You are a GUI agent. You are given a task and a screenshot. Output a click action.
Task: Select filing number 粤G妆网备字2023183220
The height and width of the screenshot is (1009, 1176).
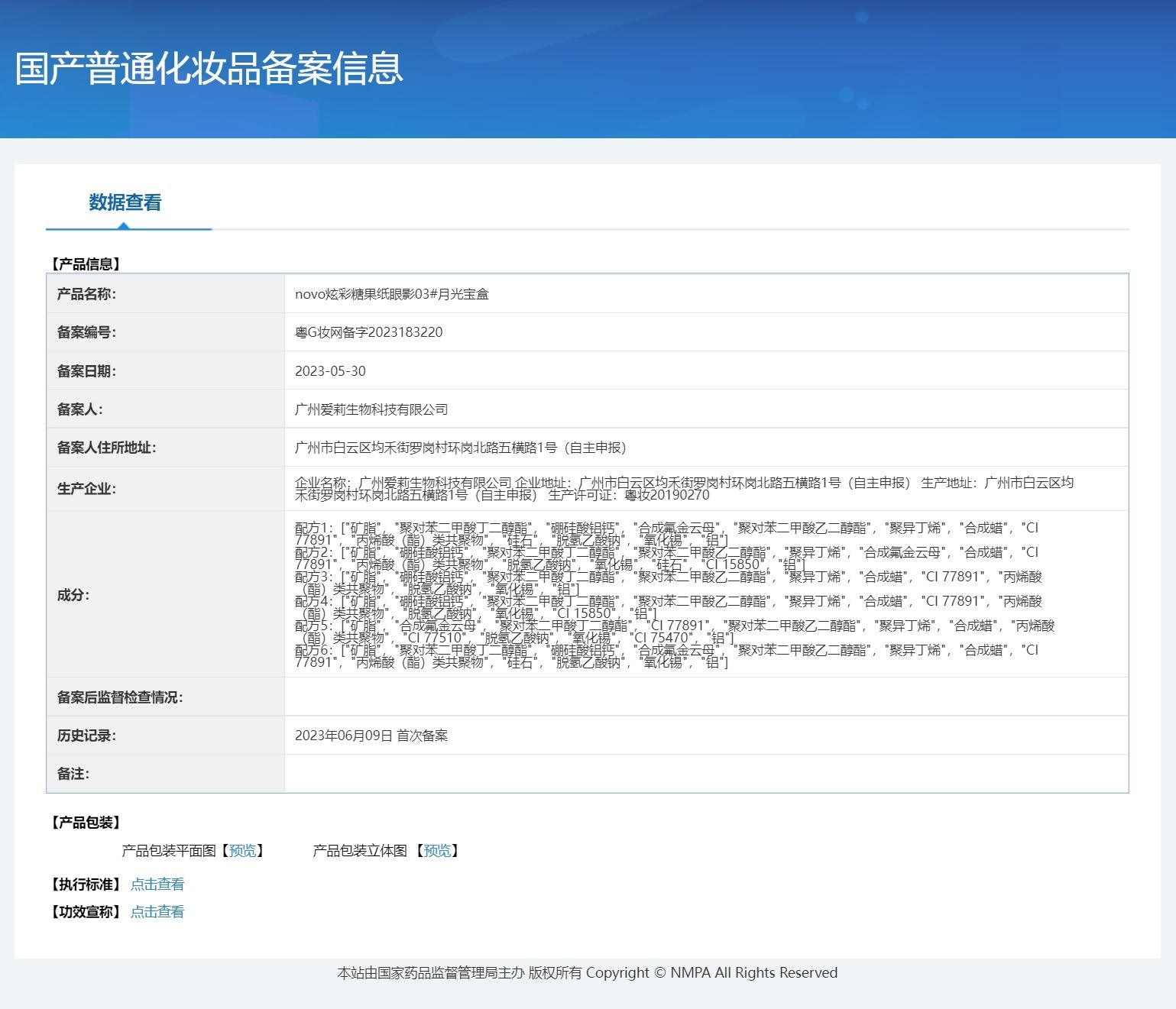tap(369, 332)
